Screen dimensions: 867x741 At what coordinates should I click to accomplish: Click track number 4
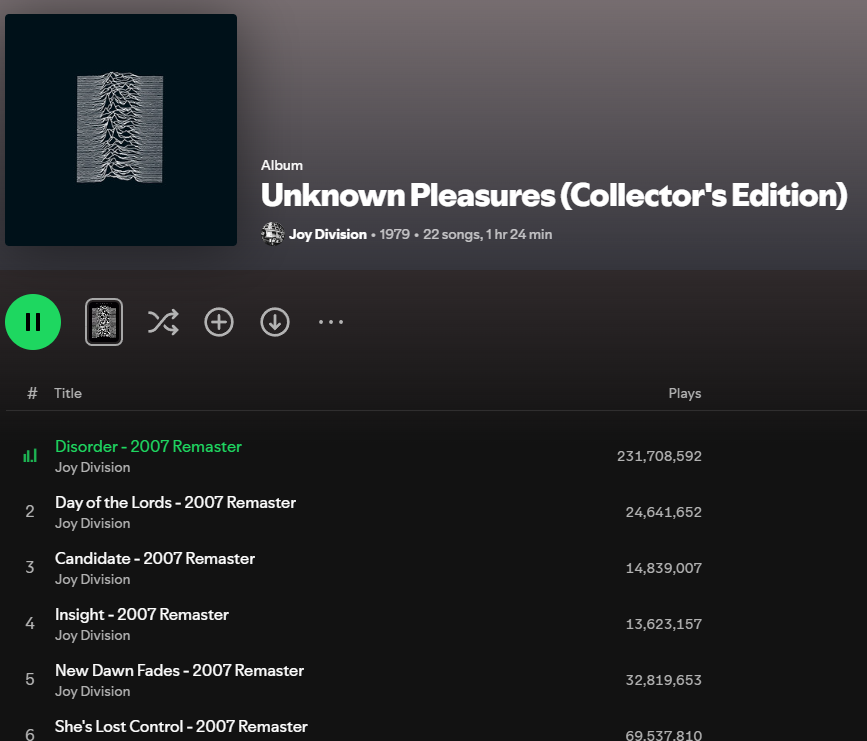click(x=30, y=623)
